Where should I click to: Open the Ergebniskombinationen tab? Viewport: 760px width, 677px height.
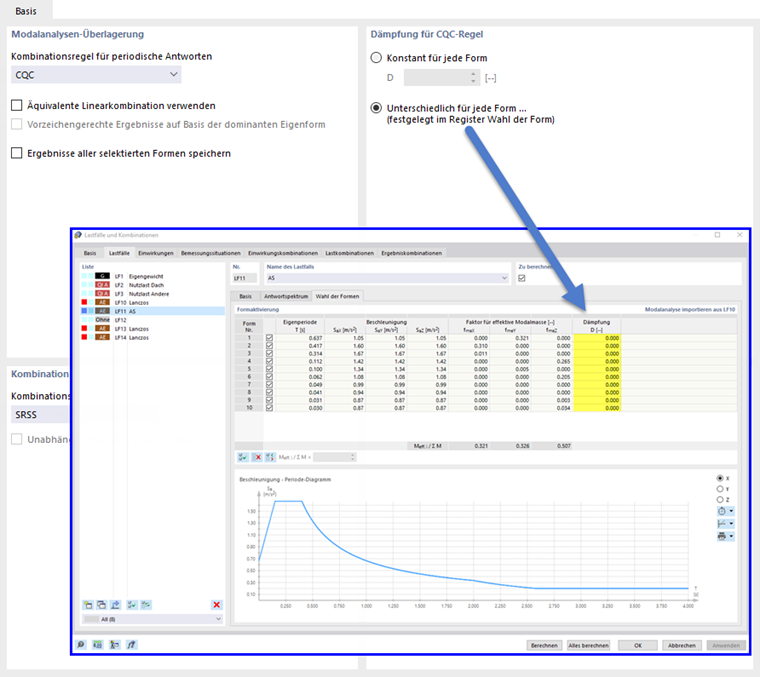pyautogui.click(x=412, y=253)
